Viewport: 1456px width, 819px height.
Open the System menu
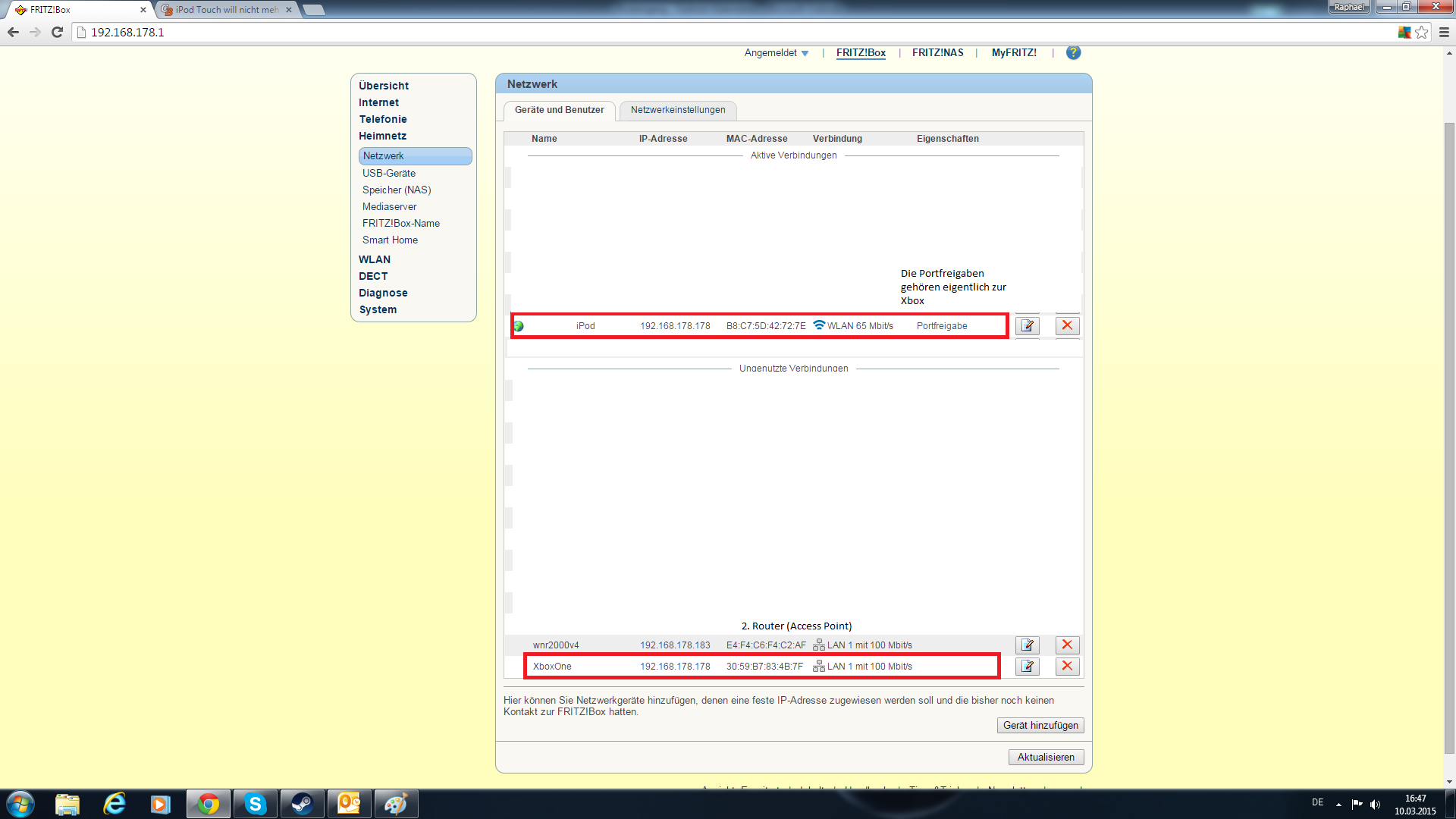378,309
